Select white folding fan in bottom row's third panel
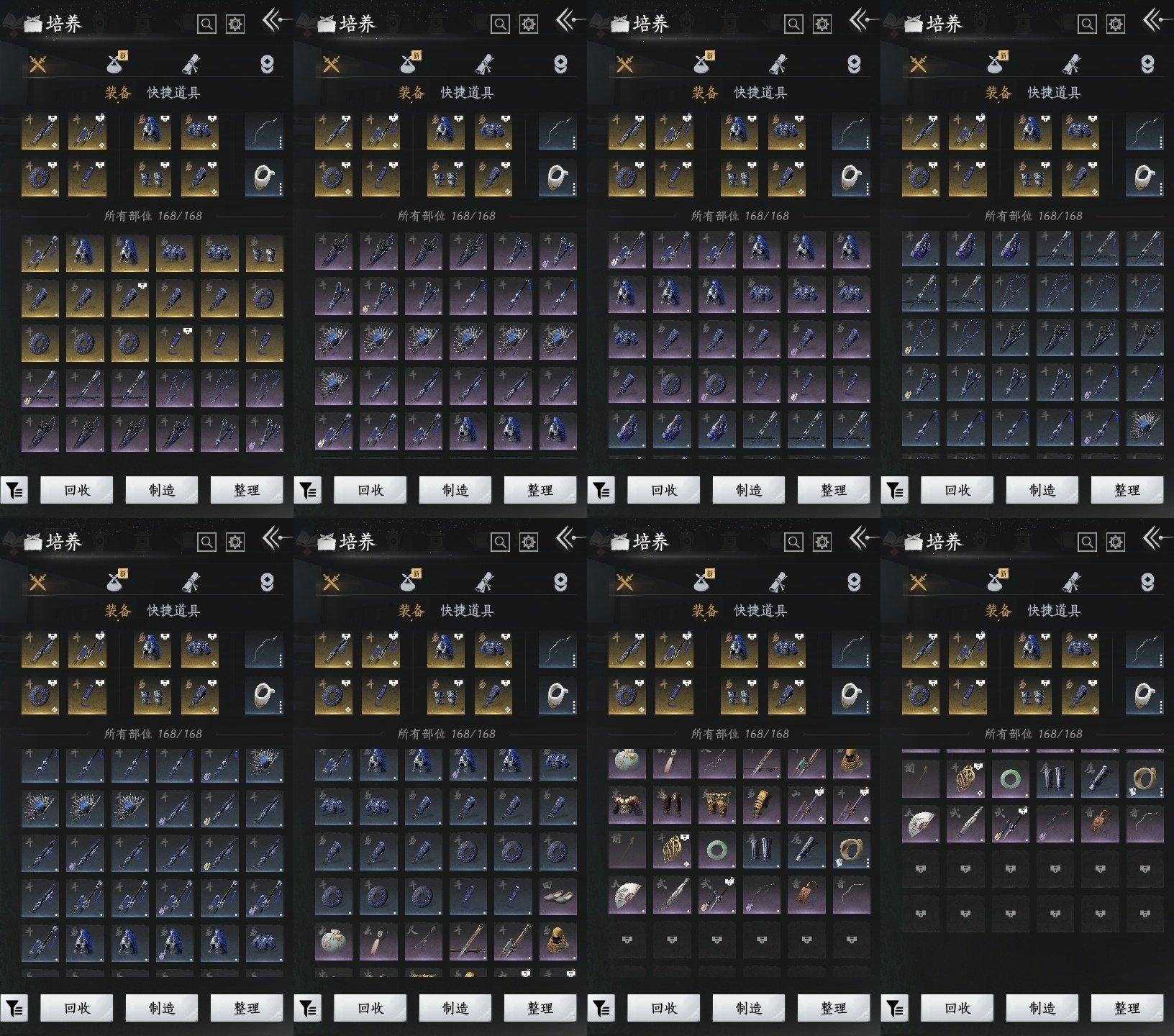 pyautogui.click(x=627, y=896)
